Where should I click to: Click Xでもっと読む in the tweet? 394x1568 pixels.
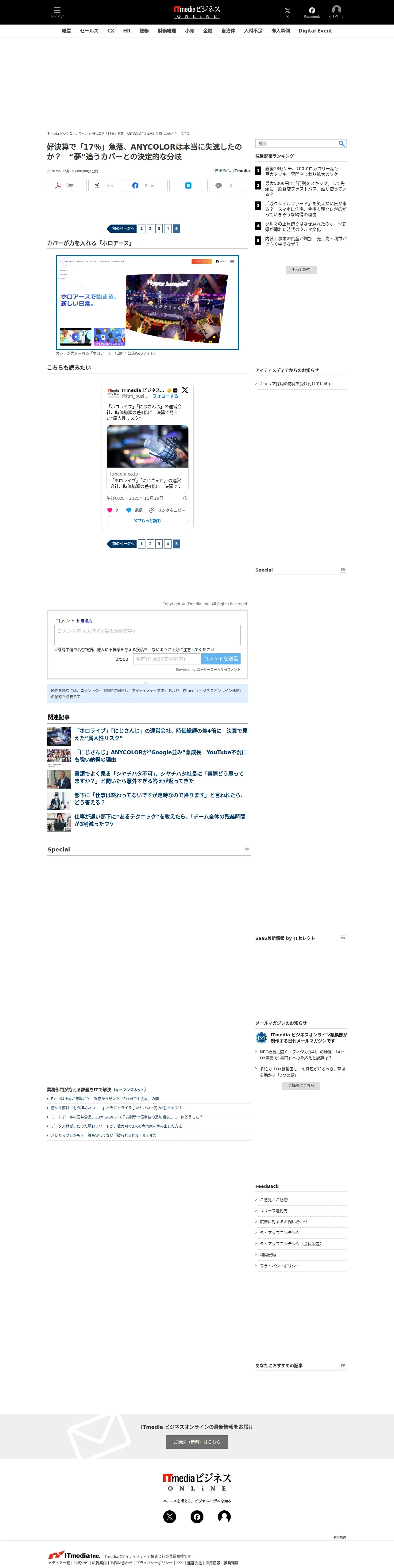(147, 521)
